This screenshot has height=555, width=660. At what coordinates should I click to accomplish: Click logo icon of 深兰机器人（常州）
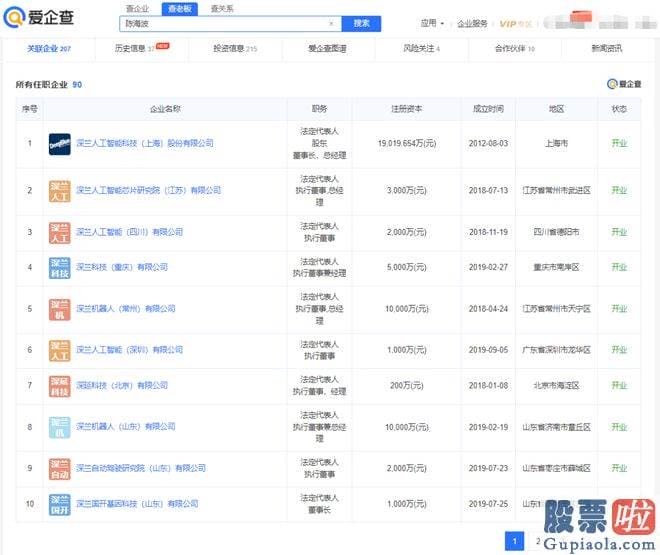point(60,309)
